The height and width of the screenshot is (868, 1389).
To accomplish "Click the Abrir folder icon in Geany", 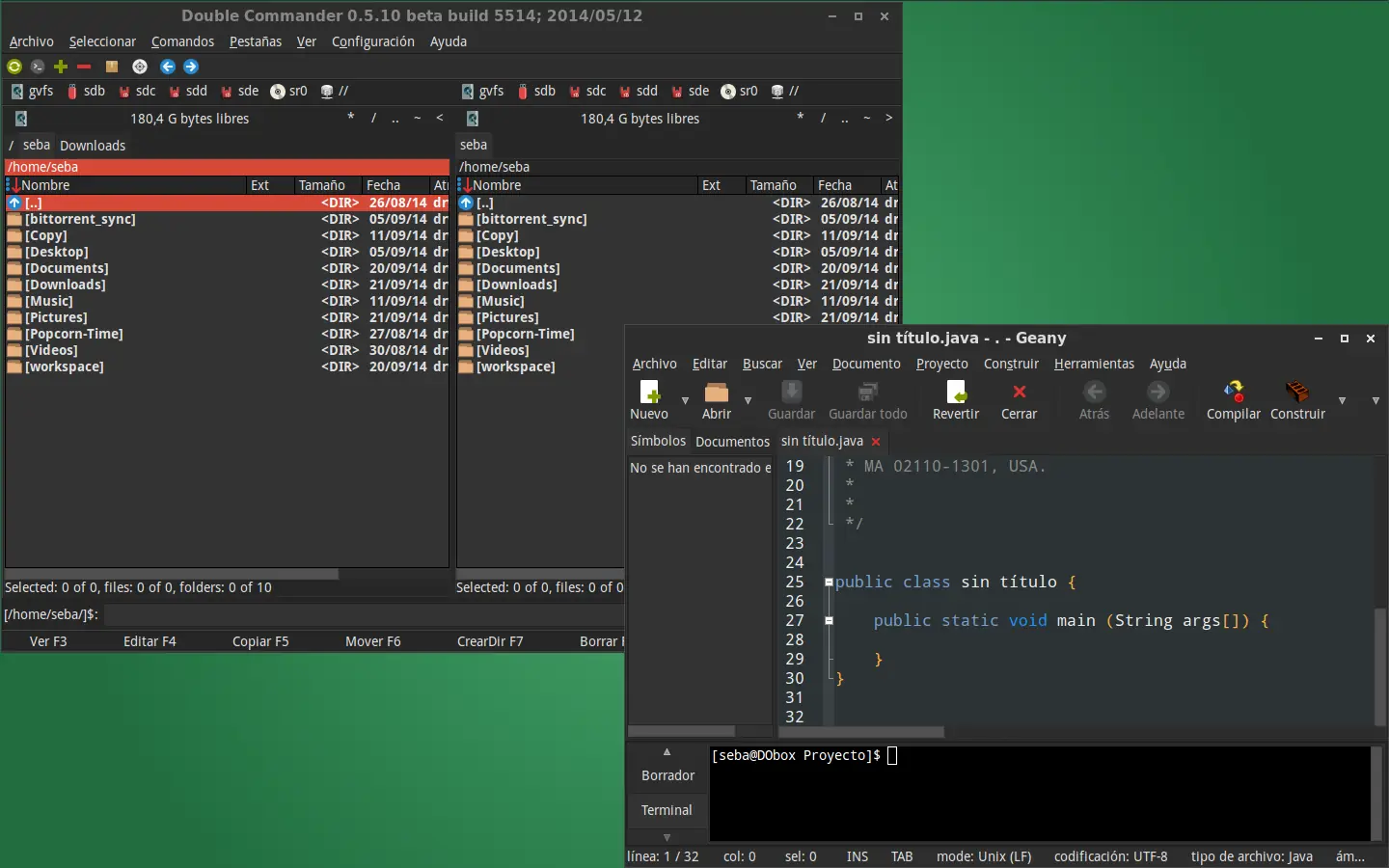I will tap(717, 392).
